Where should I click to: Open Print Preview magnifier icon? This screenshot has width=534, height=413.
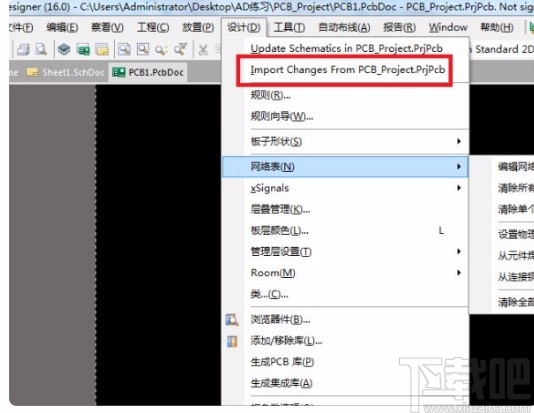point(42,50)
